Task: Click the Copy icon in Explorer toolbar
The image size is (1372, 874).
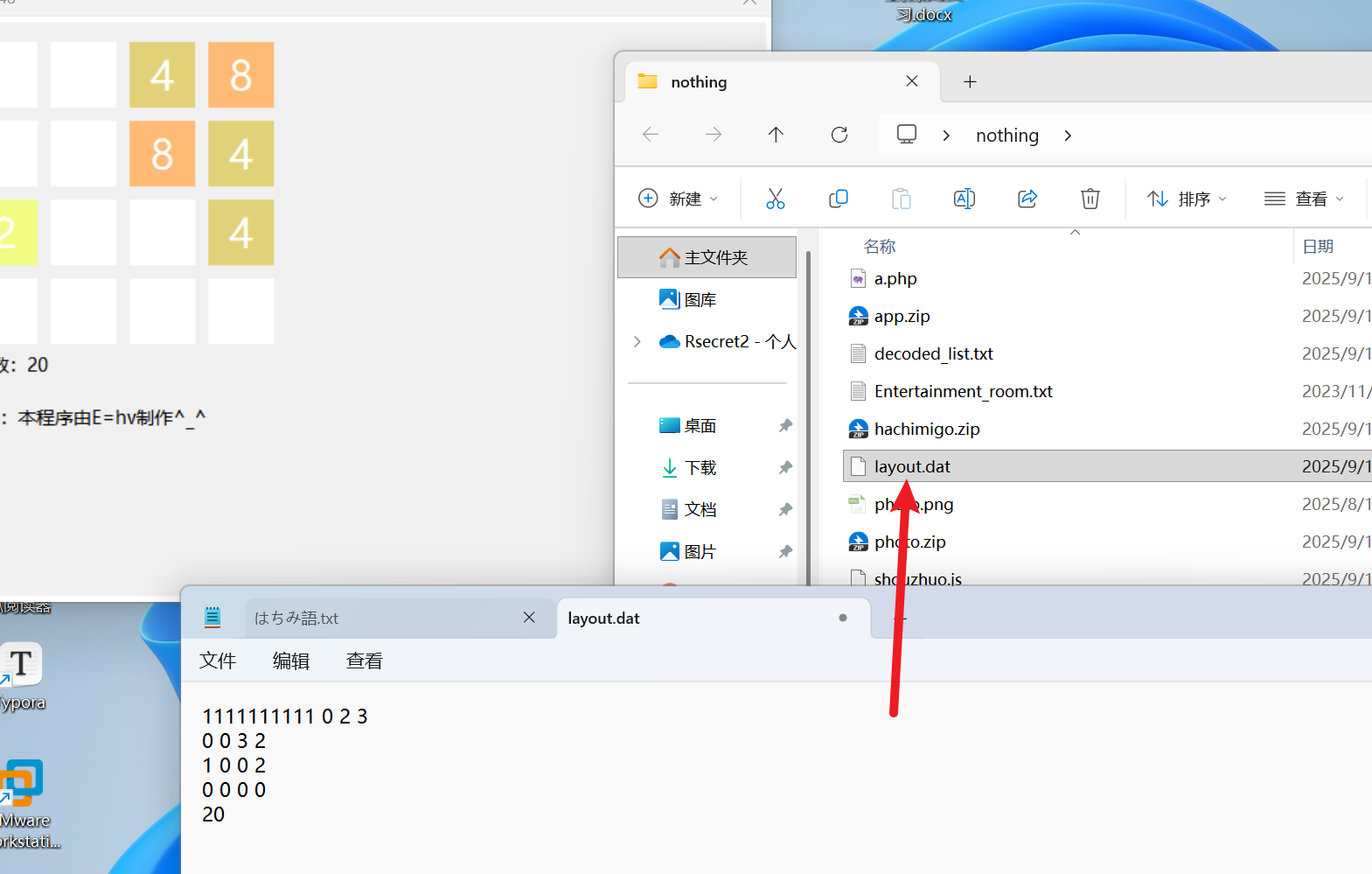Action: 838,199
